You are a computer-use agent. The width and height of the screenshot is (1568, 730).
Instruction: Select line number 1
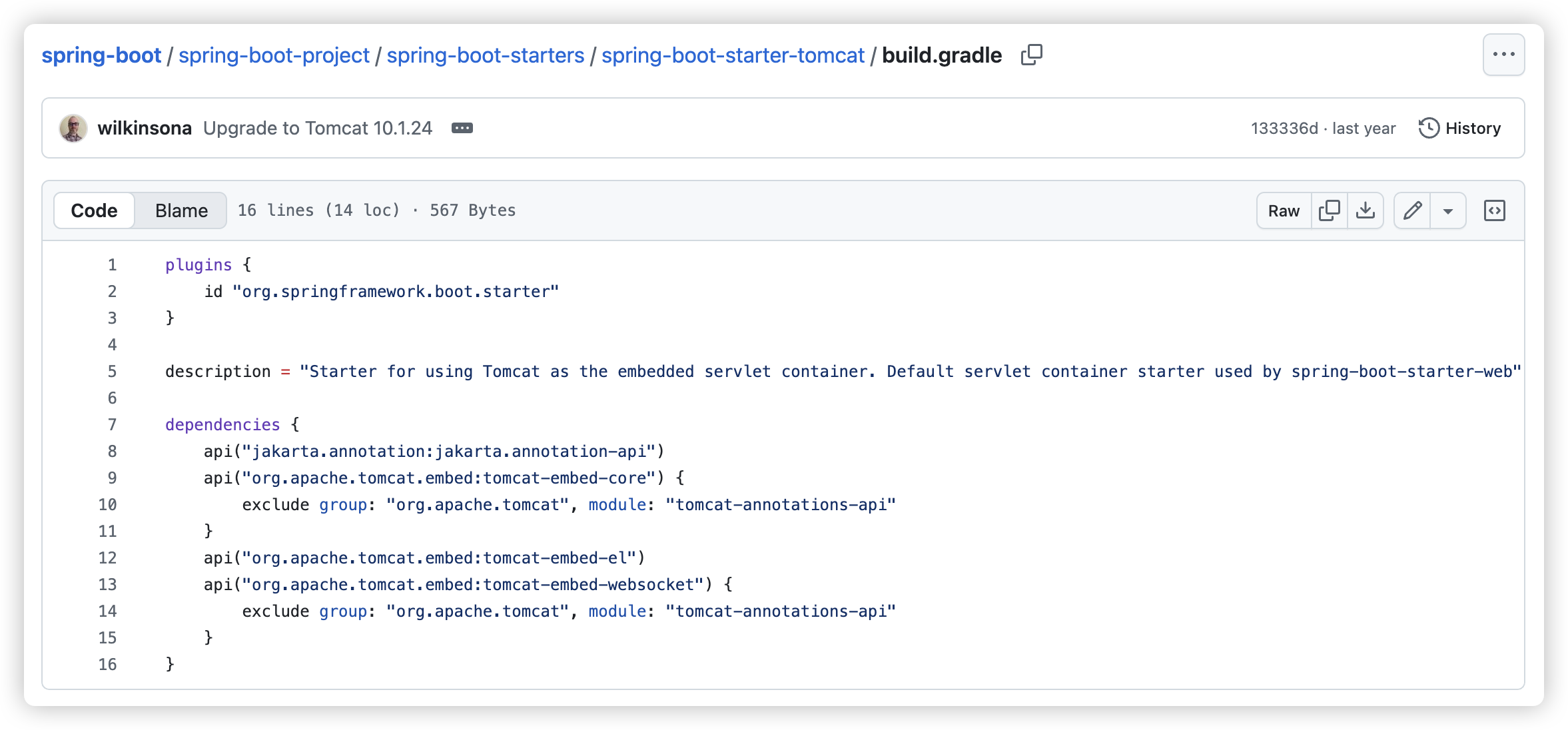pyautogui.click(x=112, y=264)
